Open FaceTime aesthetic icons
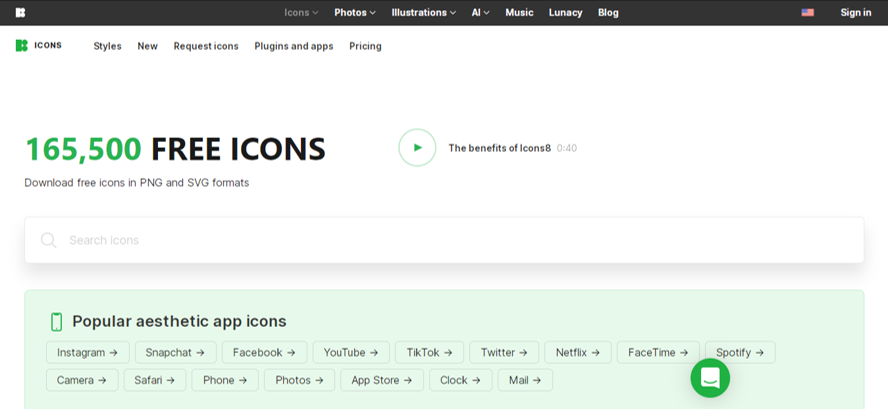The height and width of the screenshot is (409, 888). tap(658, 352)
